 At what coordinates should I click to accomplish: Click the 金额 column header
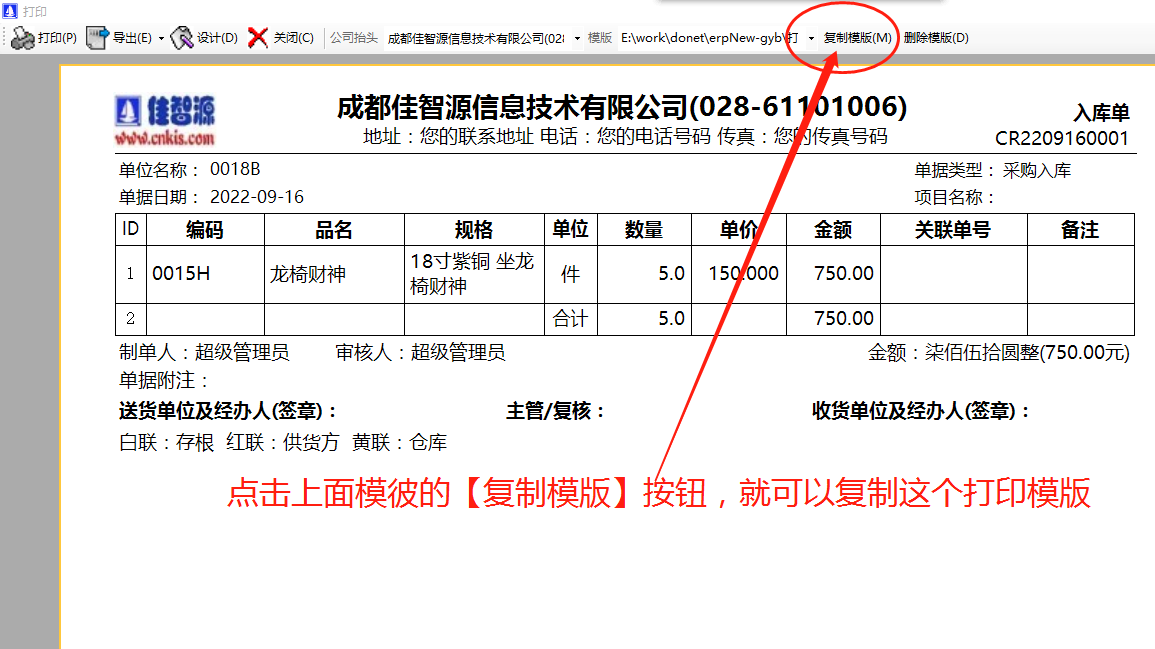[x=833, y=230]
